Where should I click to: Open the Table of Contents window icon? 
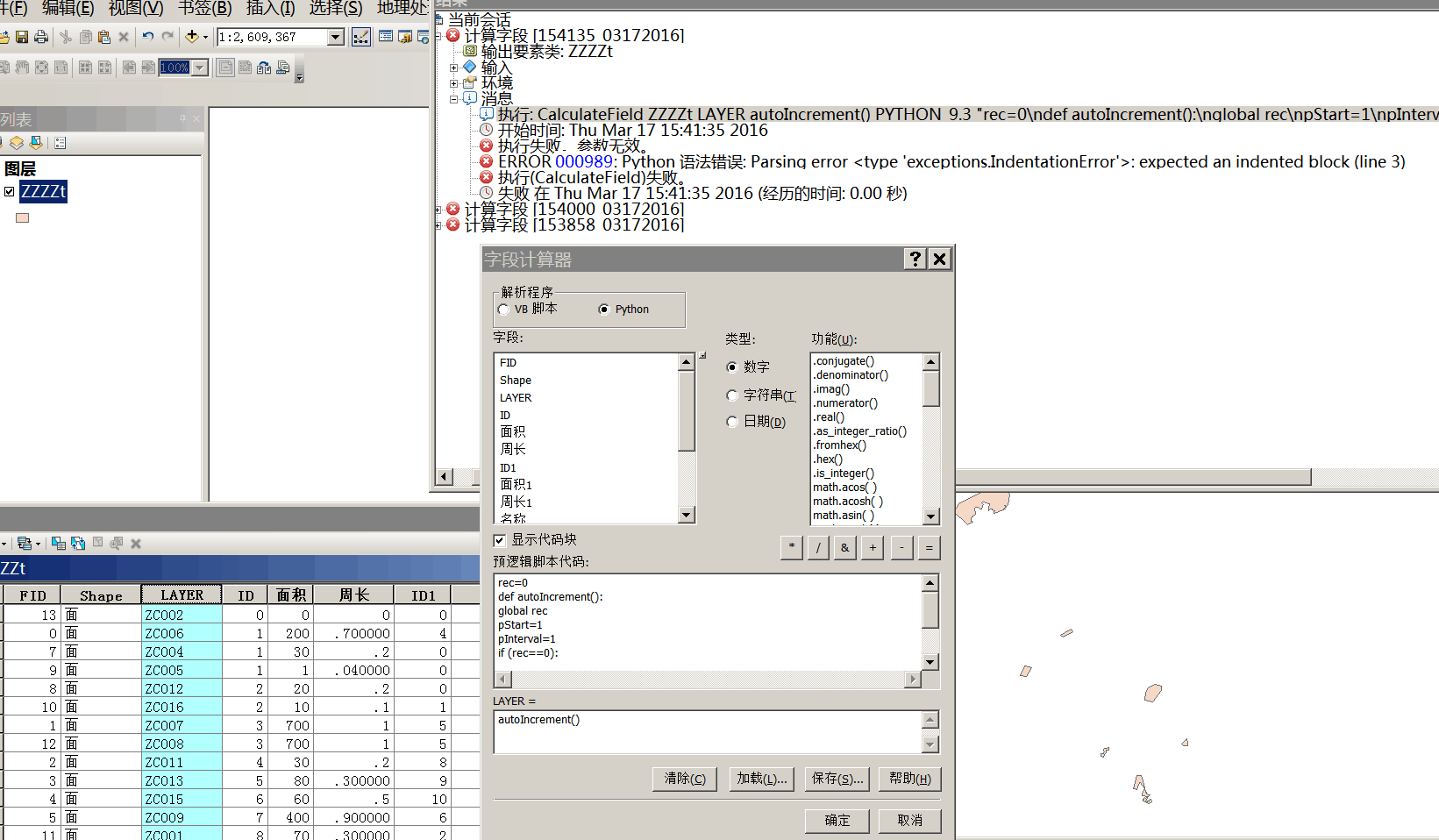tap(386, 37)
